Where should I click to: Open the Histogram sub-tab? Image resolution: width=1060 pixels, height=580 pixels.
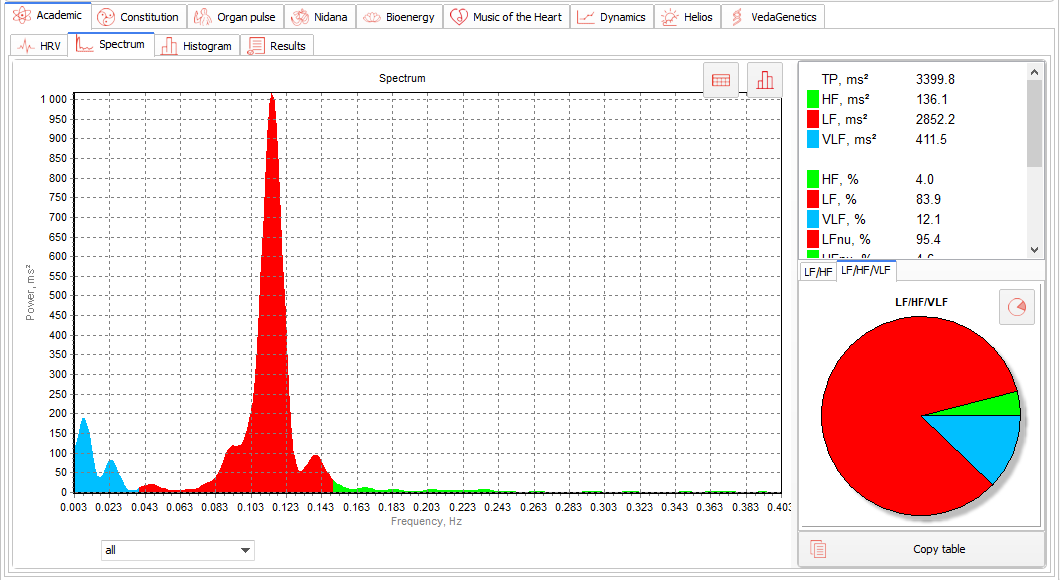point(197,46)
